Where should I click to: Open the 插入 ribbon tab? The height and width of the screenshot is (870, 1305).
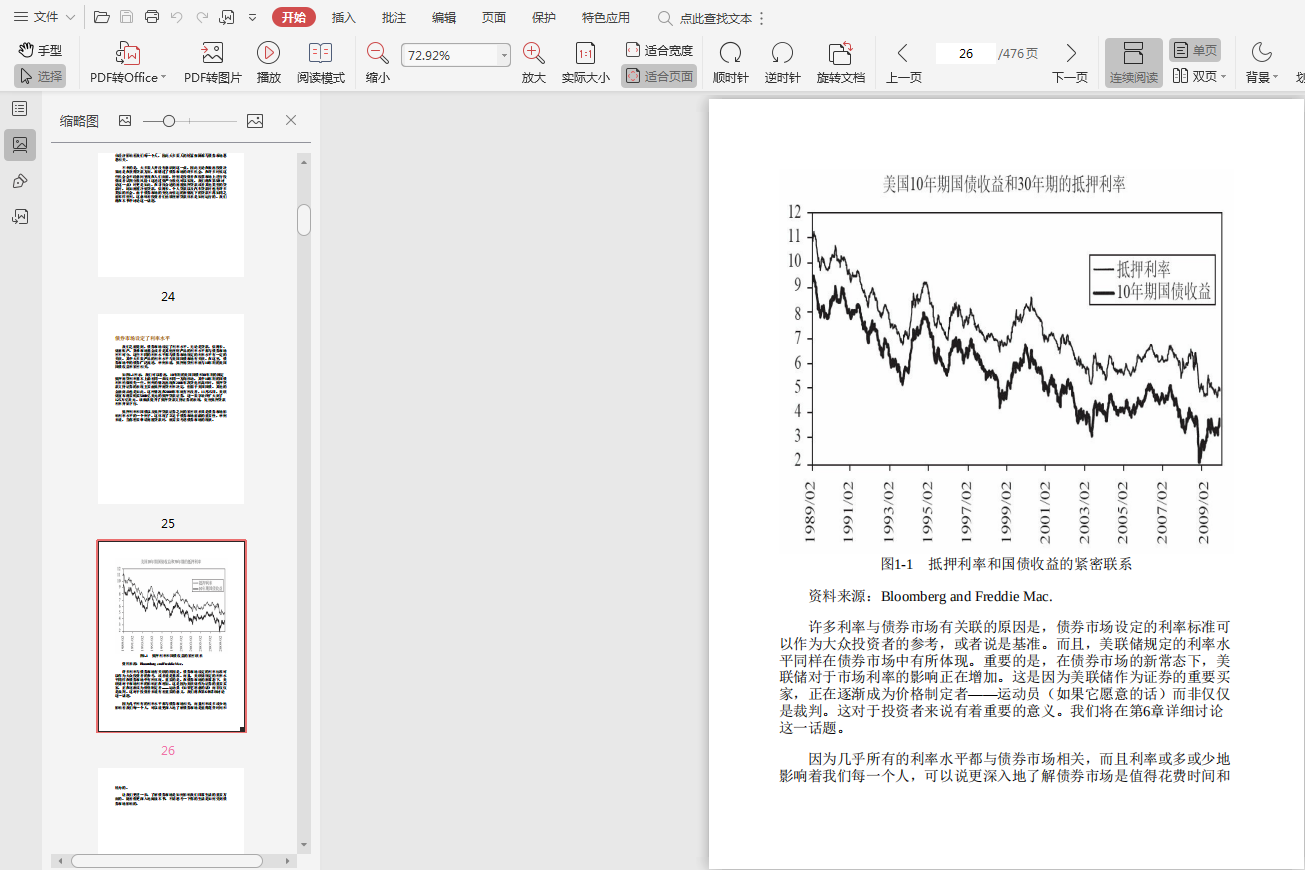tap(344, 17)
